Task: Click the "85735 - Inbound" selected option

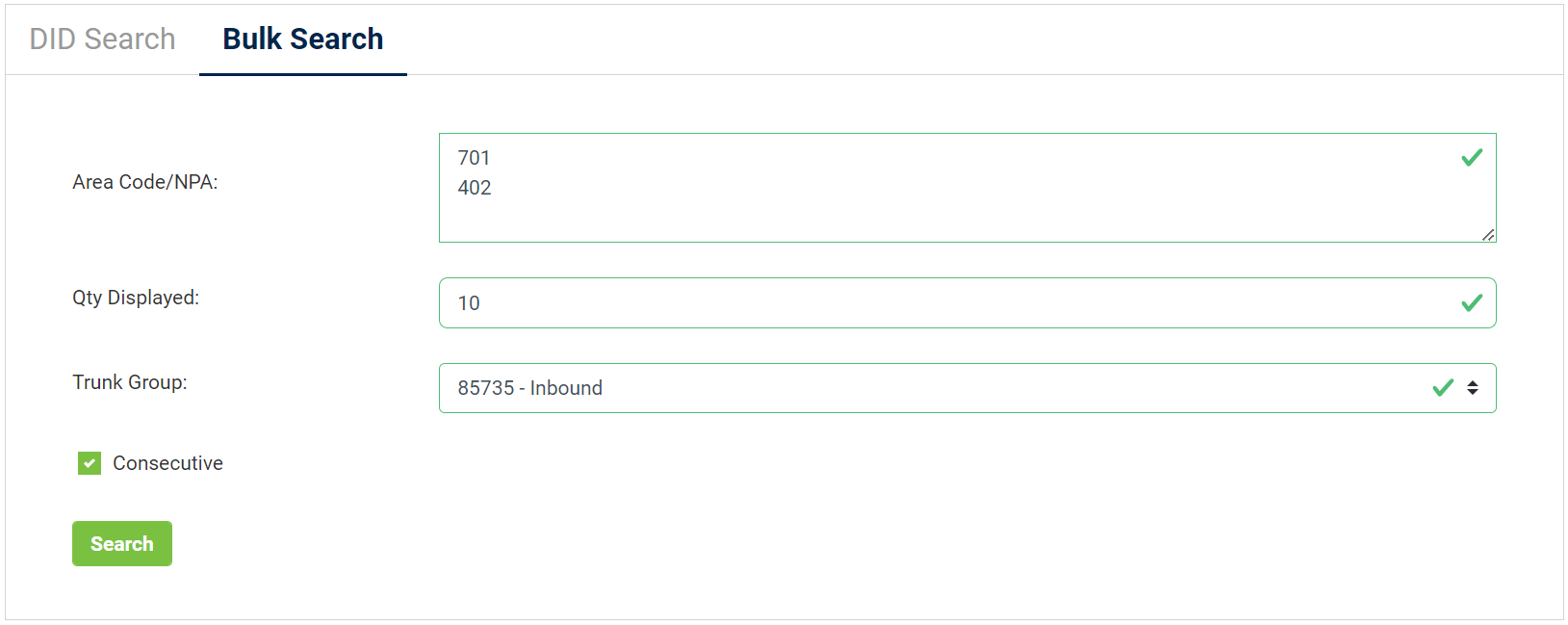Action: (530, 388)
